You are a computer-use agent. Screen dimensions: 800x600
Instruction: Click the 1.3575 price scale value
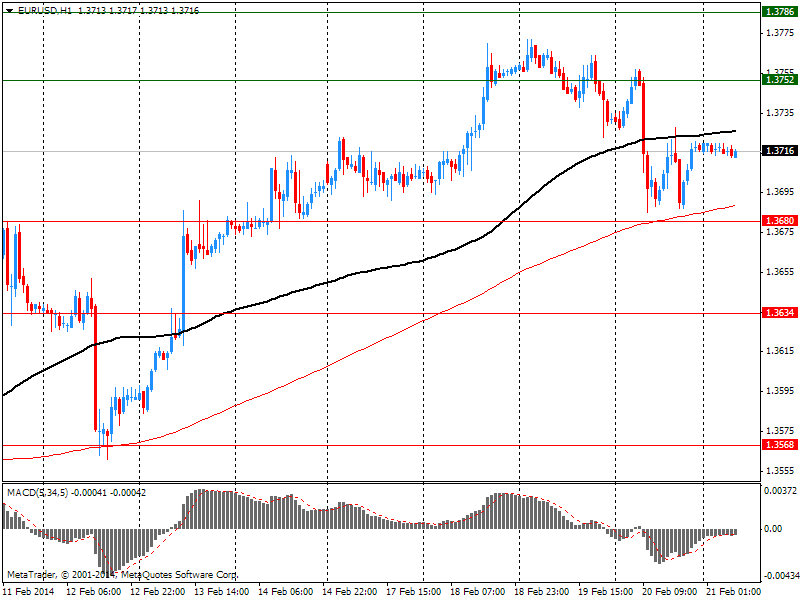point(781,431)
